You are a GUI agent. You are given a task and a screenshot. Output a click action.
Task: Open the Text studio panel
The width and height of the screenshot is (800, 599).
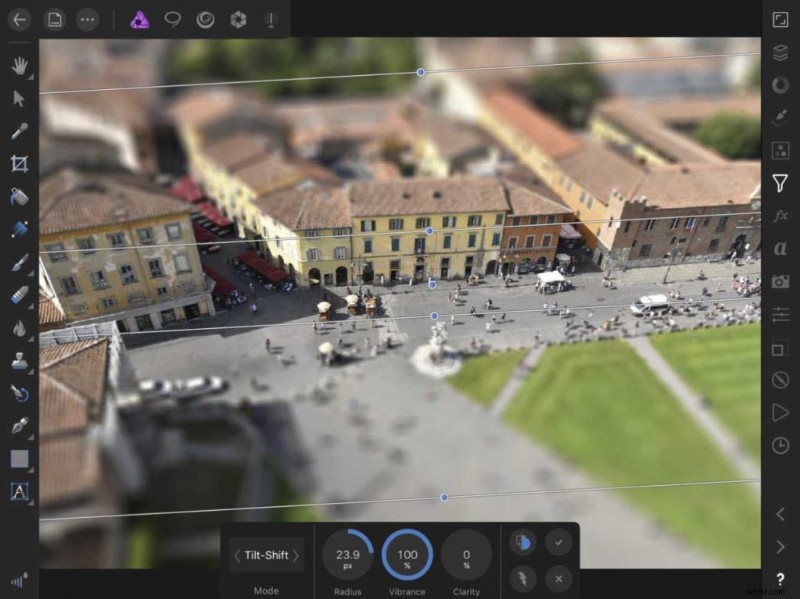coord(781,249)
